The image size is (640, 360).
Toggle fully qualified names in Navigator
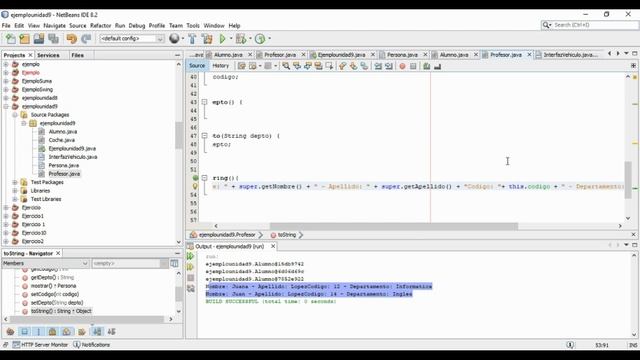[x=82, y=331]
